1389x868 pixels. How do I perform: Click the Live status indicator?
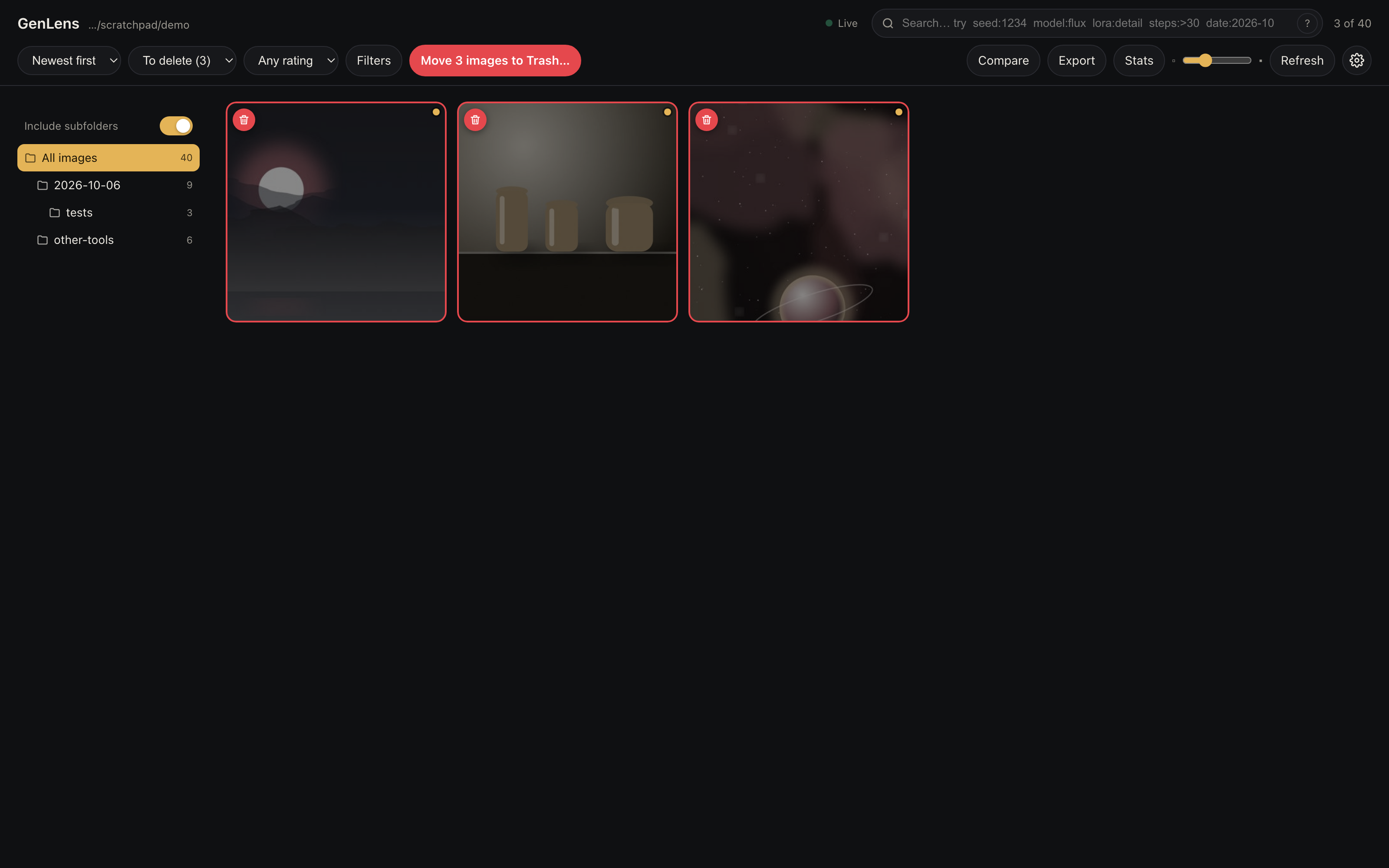pyautogui.click(x=842, y=23)
